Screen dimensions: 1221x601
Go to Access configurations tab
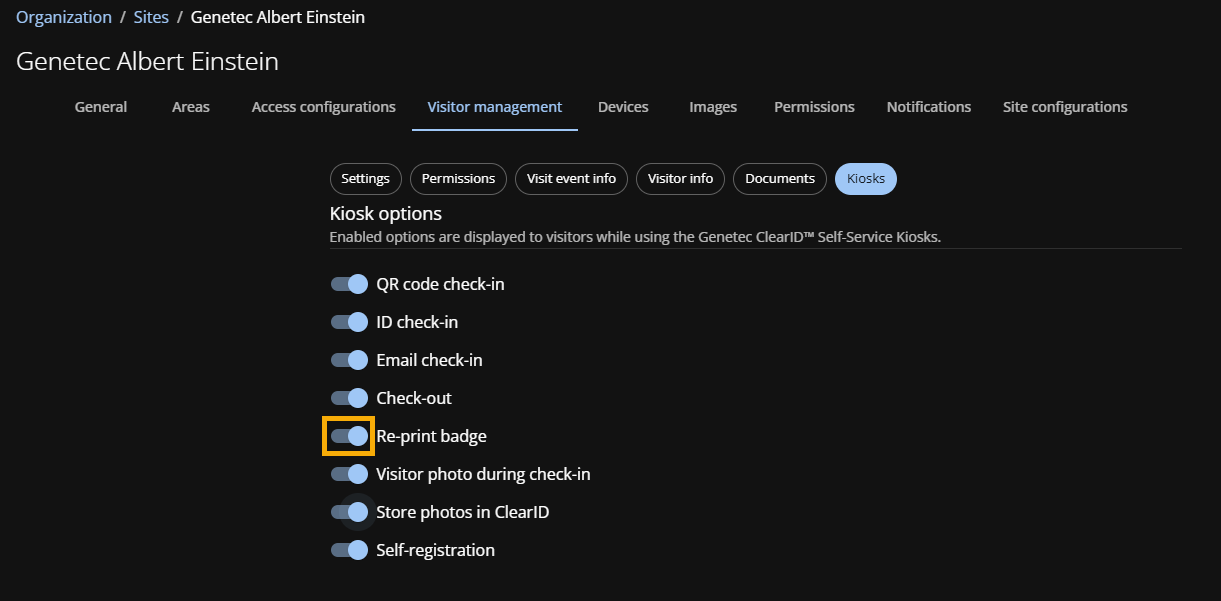coord(323,107)
